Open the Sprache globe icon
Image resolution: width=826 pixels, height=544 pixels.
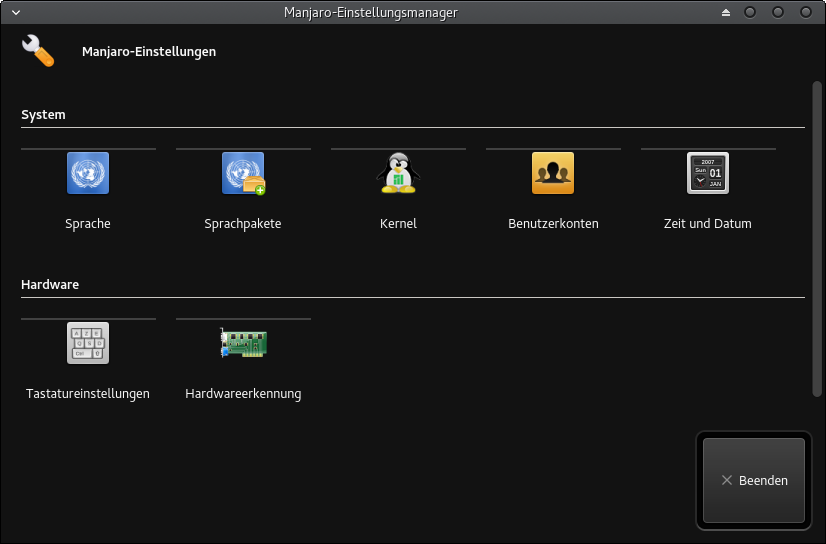point(88,173)
